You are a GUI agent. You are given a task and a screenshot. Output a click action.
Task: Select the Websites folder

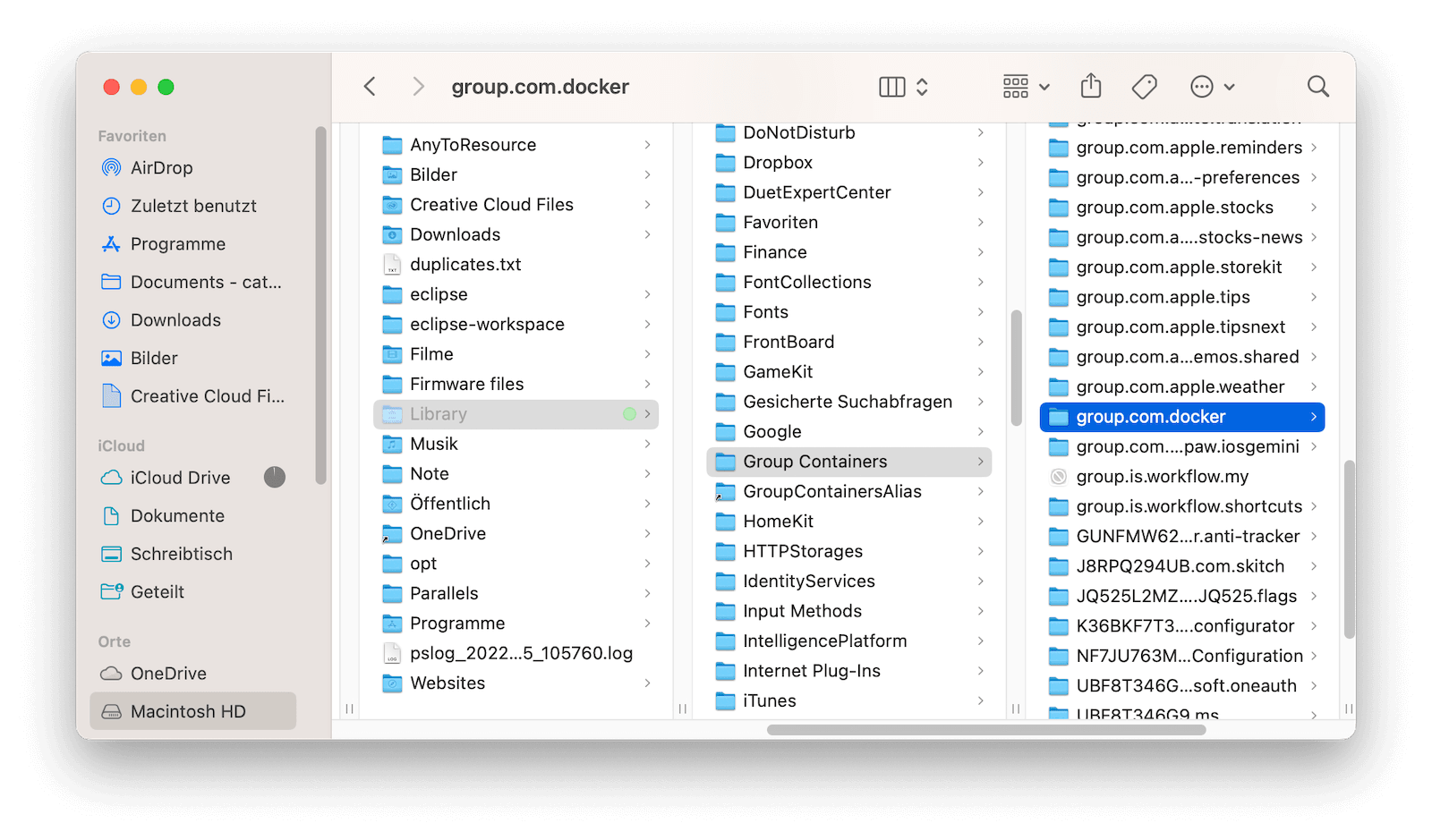click(x=516, y=683)
